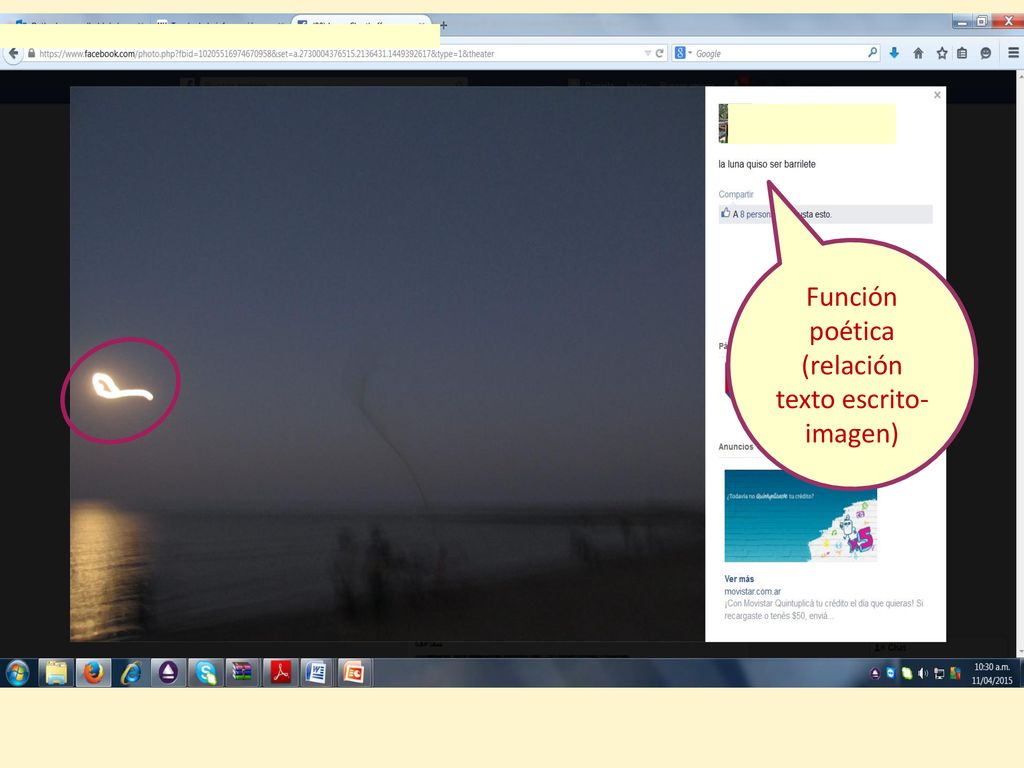Click the poster's profile thumbnail
Image resolution: width=1024 pixels, height=768 pixels.
pos(723,123)
